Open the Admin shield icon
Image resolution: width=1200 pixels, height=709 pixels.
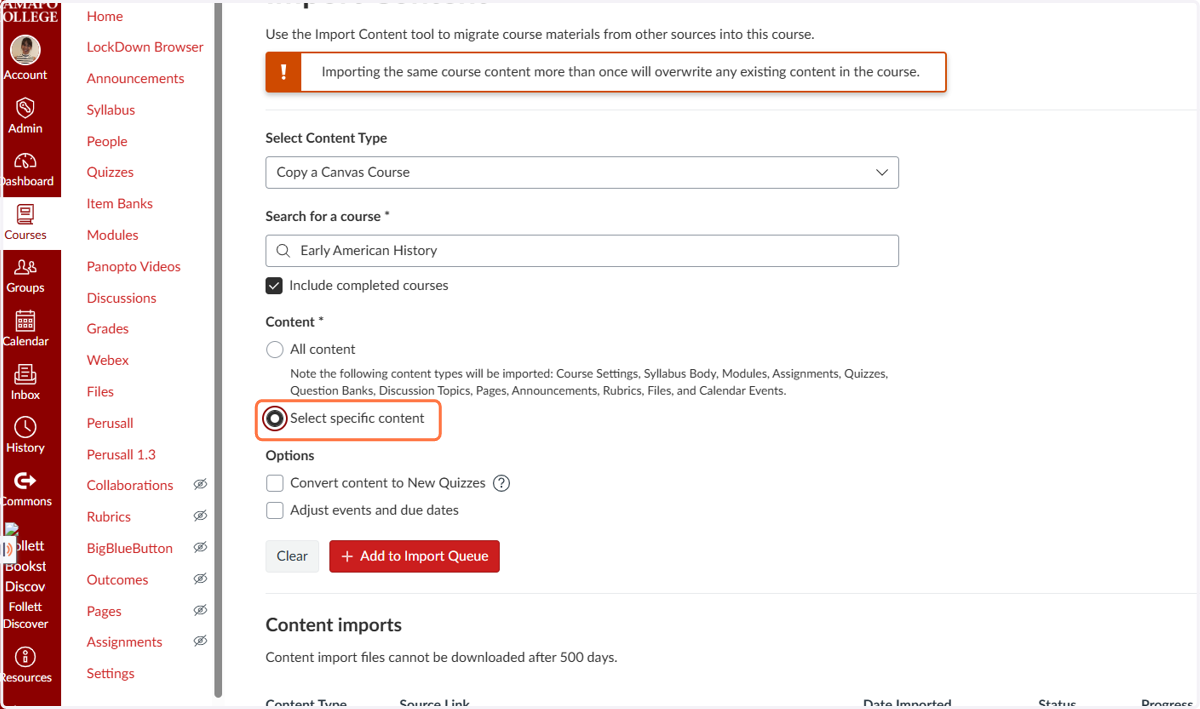pos(25,107)
